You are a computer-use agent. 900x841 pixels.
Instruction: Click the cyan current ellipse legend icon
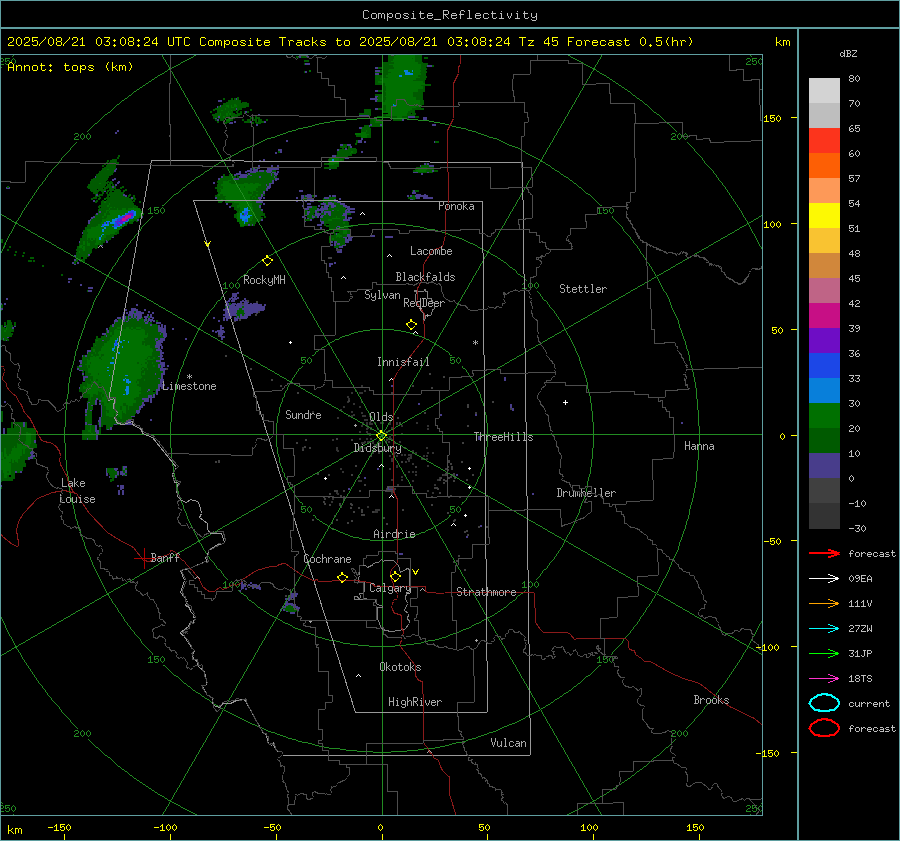(824, 703)
